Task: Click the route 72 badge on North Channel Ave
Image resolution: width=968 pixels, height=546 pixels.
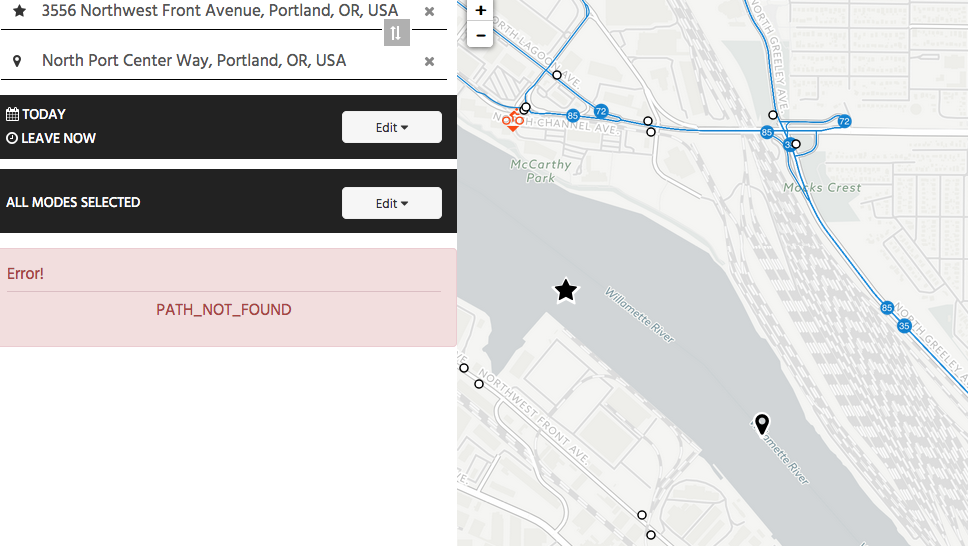Action: (601, 111)
